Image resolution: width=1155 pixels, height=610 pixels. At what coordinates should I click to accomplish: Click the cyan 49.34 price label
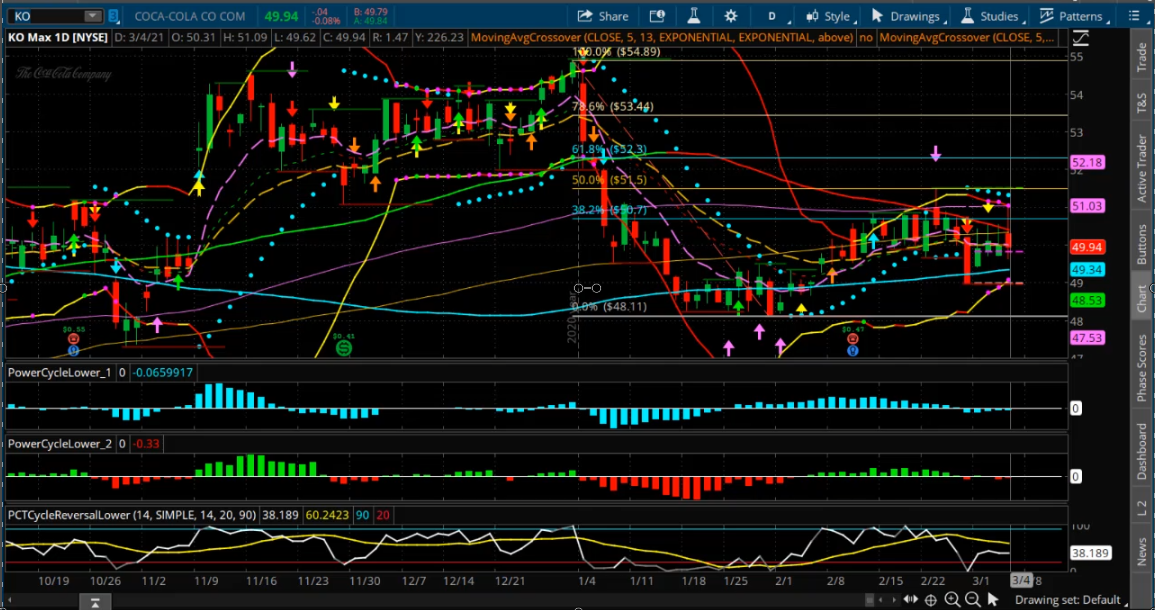[x=1087, y=270]
